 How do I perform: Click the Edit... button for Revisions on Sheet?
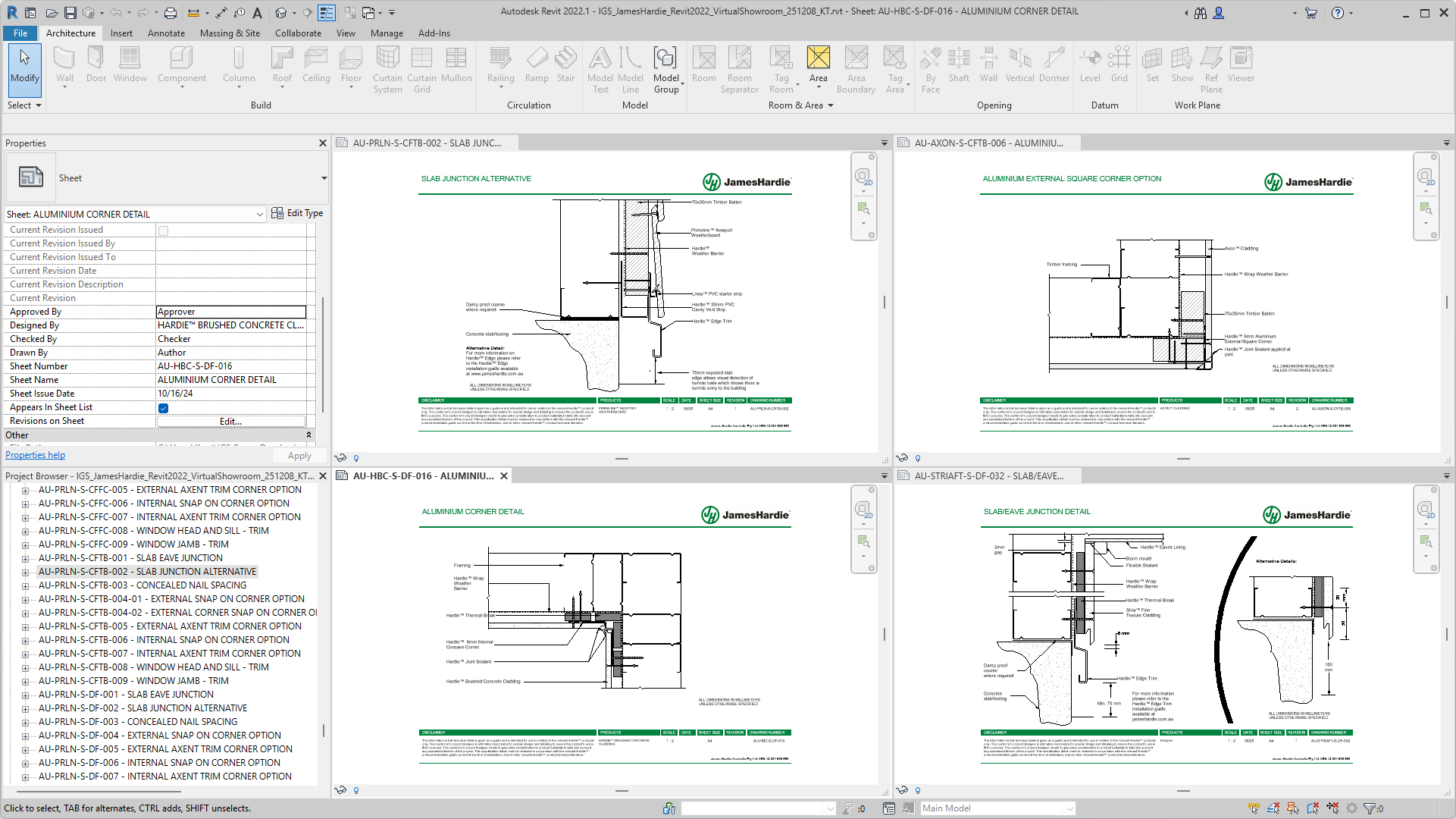(230, 422)
